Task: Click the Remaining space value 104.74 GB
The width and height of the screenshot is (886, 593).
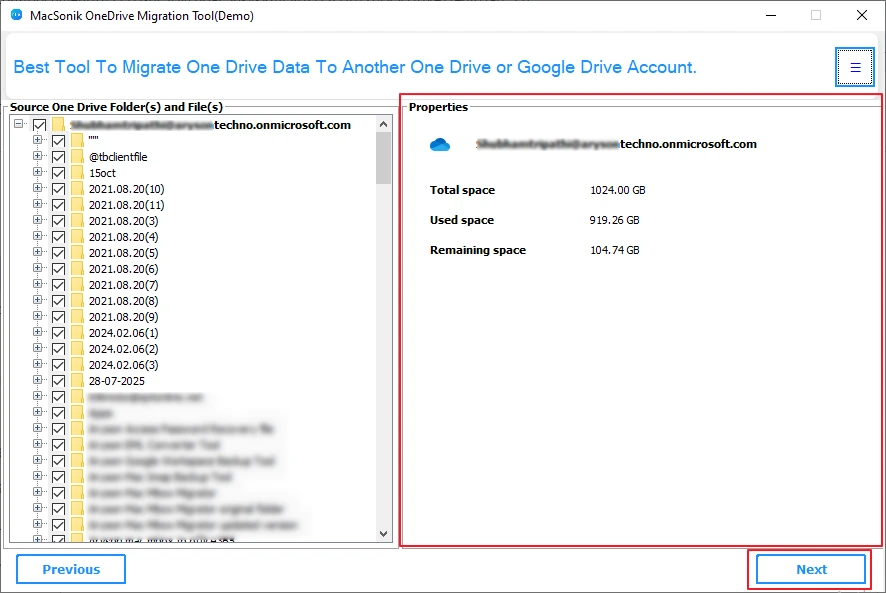Action: coord(615,250)
